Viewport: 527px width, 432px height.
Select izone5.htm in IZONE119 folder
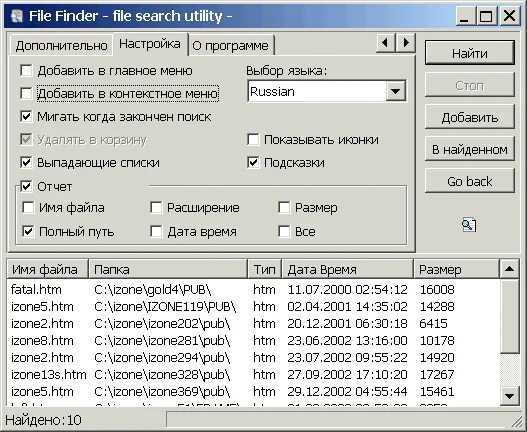pos(253,307)
